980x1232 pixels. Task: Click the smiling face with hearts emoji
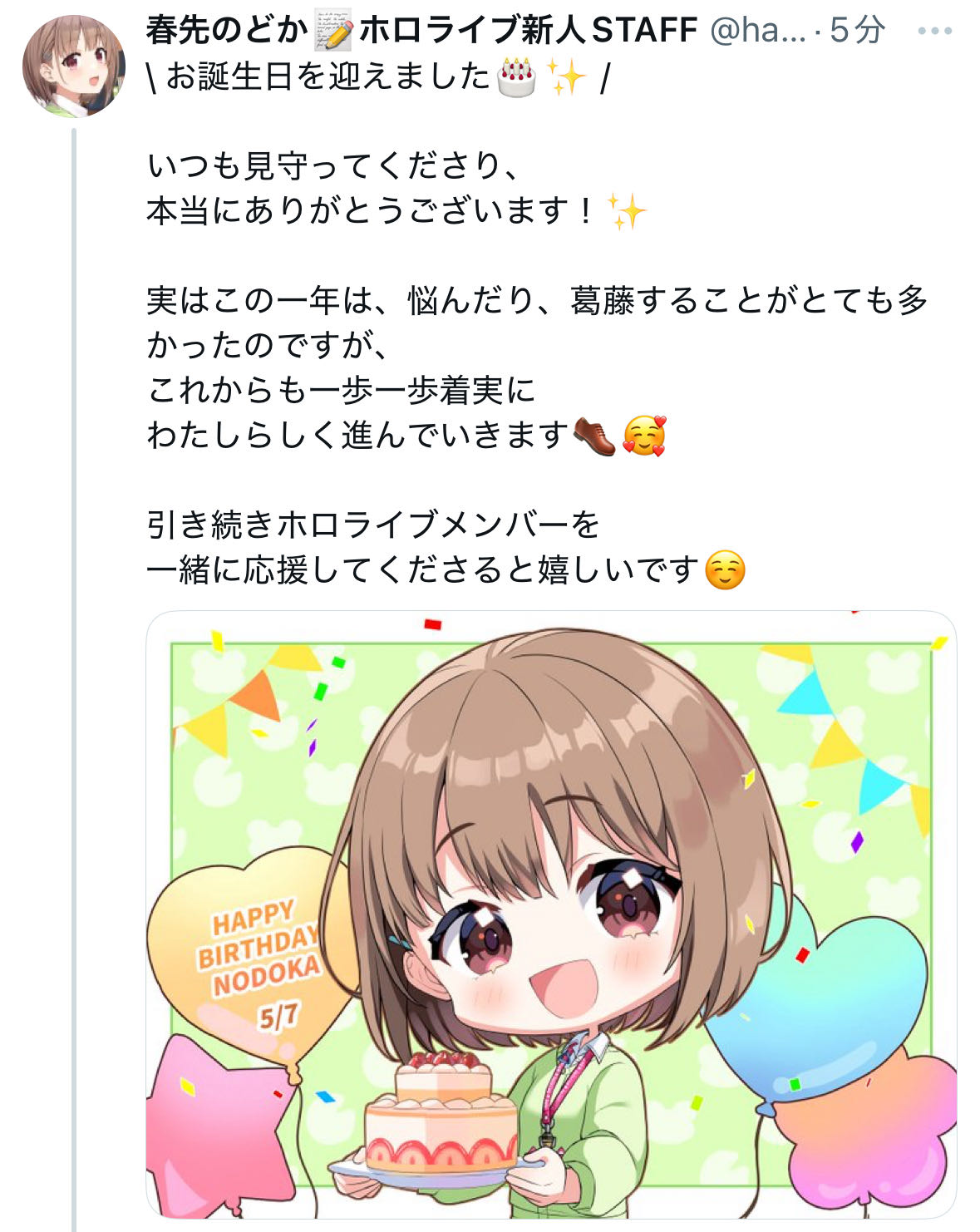645,436
